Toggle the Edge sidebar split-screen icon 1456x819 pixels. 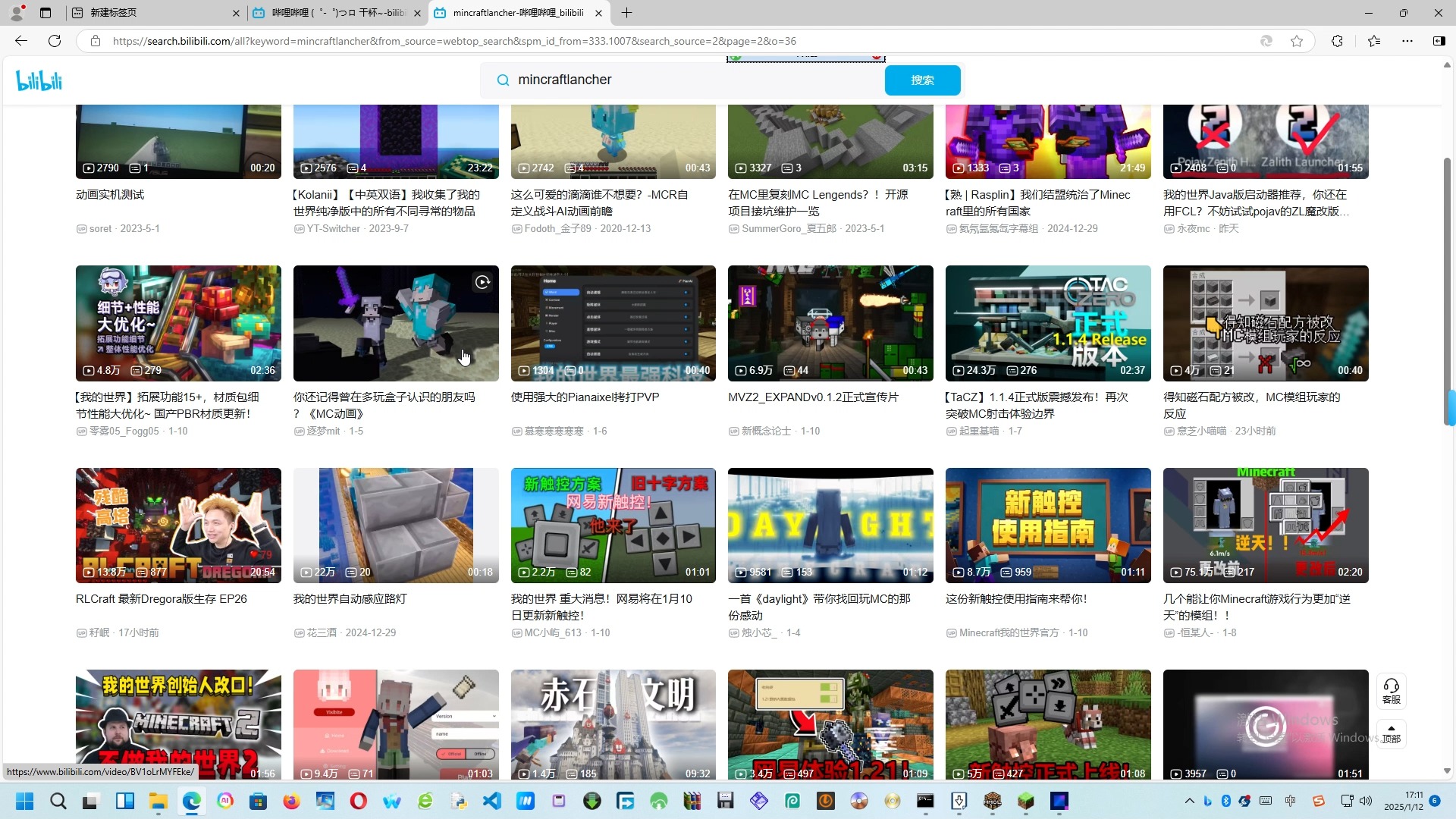[1439, 41]
